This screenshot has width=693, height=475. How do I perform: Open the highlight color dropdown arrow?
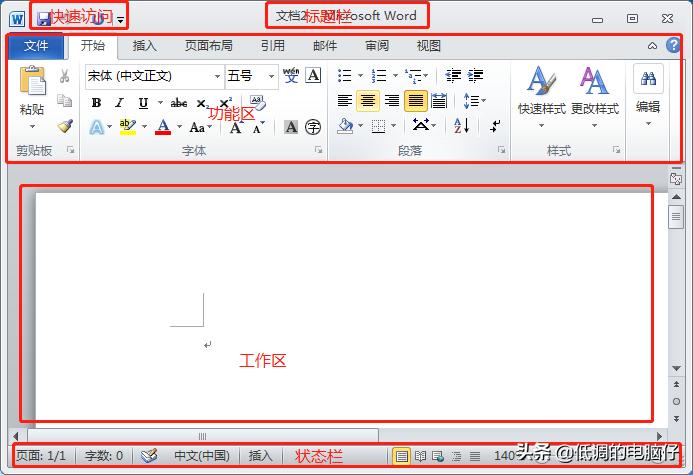pos(144,127)
